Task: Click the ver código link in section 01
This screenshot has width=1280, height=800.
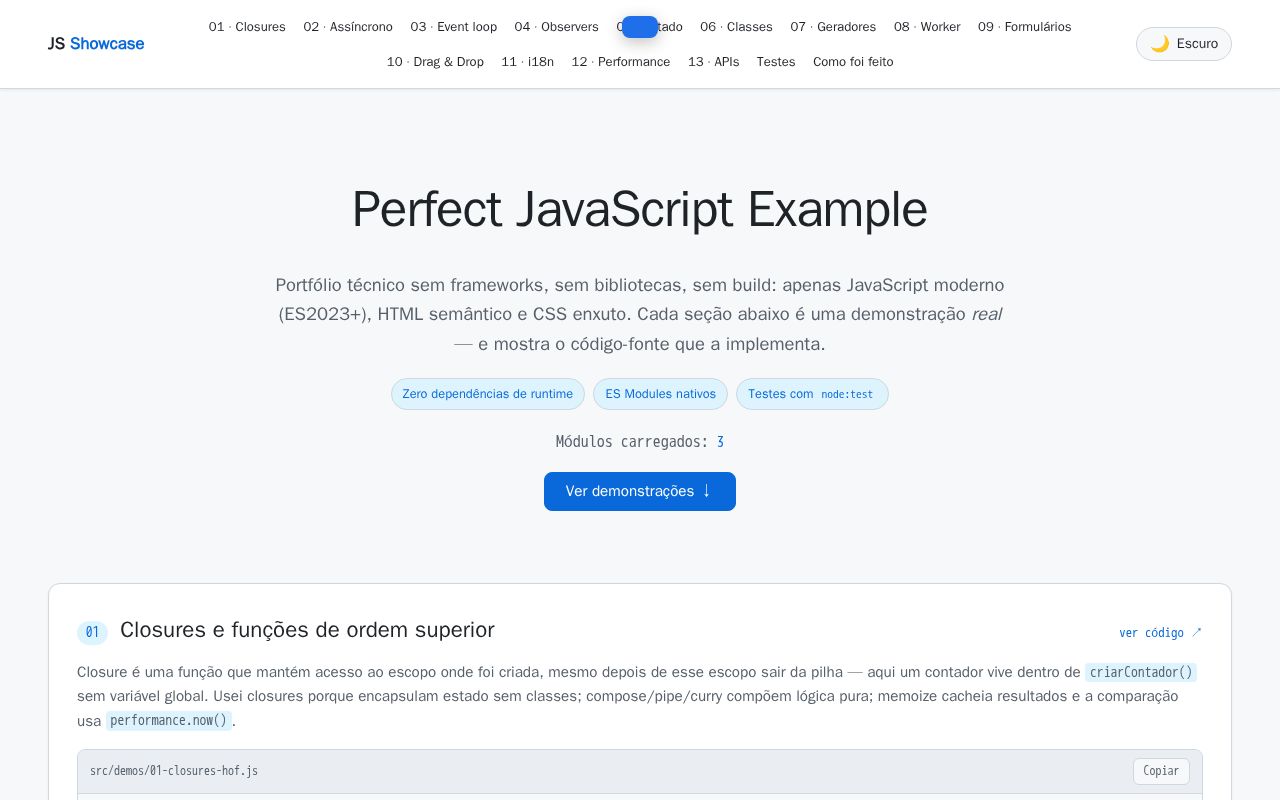Action: point(1160,632)
